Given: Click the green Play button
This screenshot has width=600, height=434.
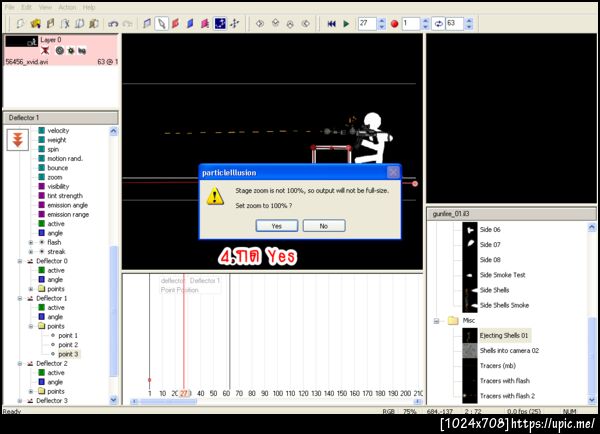Looking at the screenshot, I should pos(346,24).
